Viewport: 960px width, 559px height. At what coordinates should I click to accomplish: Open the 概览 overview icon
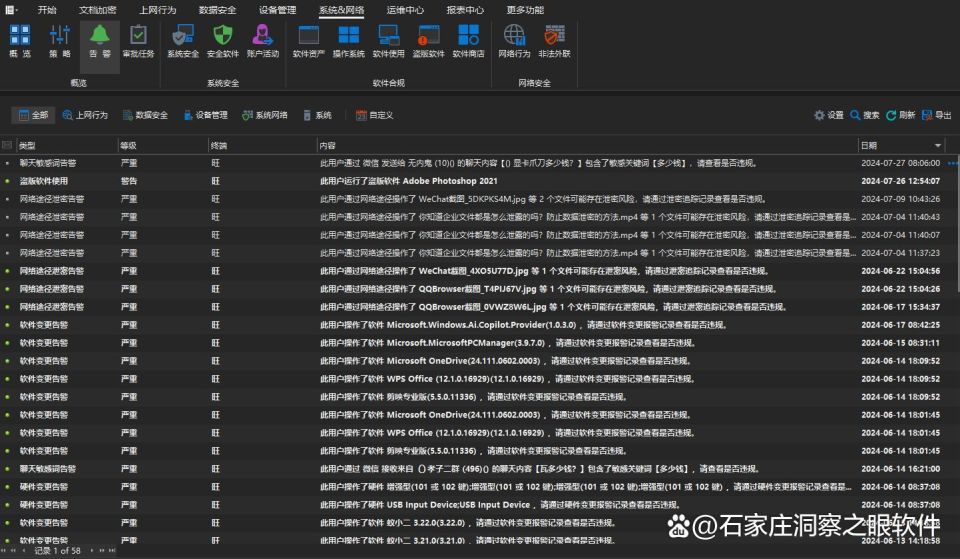pos(19,41)
